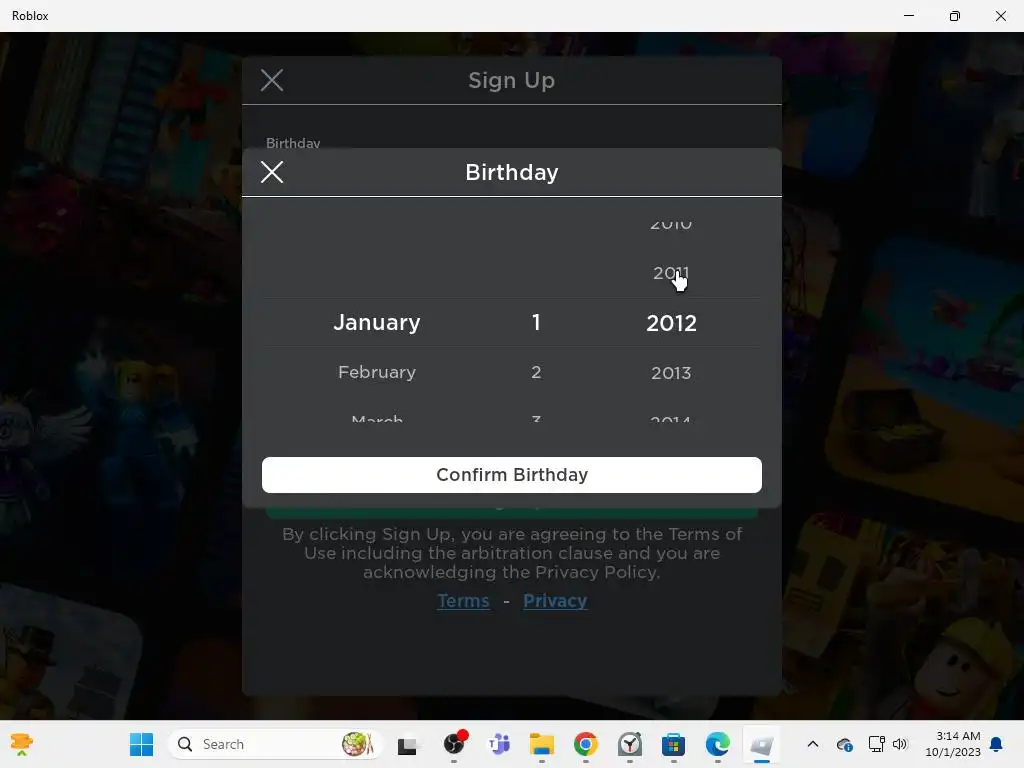Open Microsoft Store from the taskbar
Viewport: 1024px width, 768px height.
(673, 744)
